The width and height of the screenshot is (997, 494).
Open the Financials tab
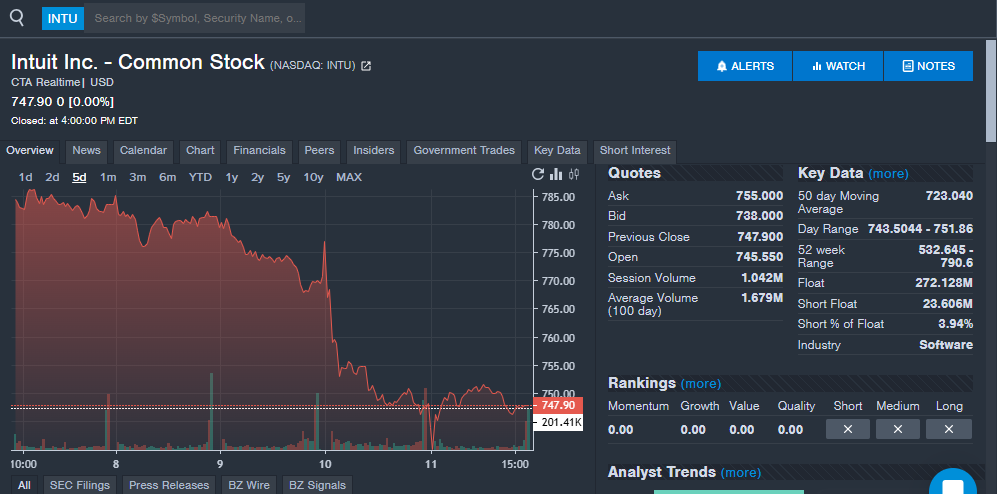coord(259,151)
